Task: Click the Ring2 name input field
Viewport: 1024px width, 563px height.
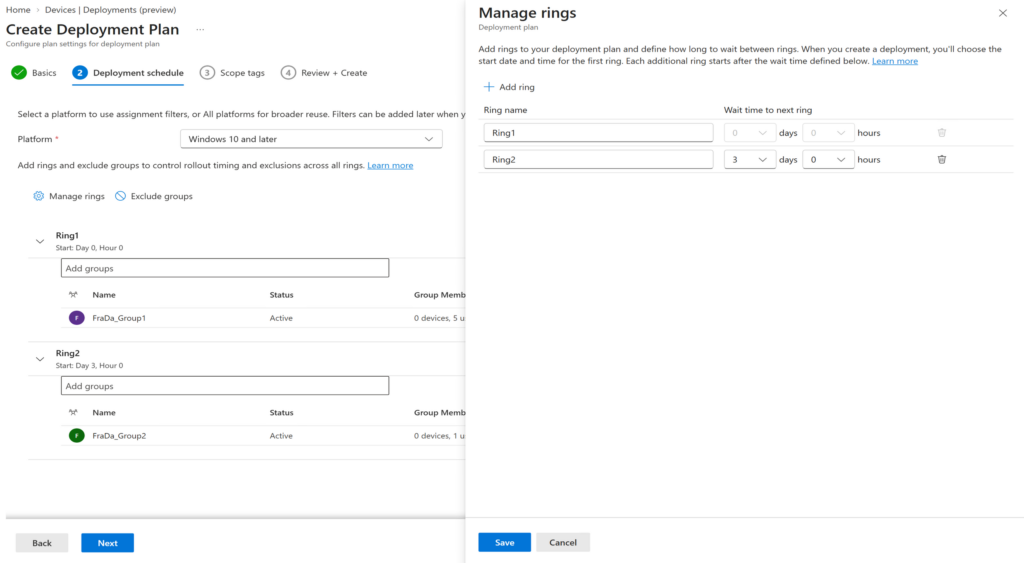Action: [598, 159]
